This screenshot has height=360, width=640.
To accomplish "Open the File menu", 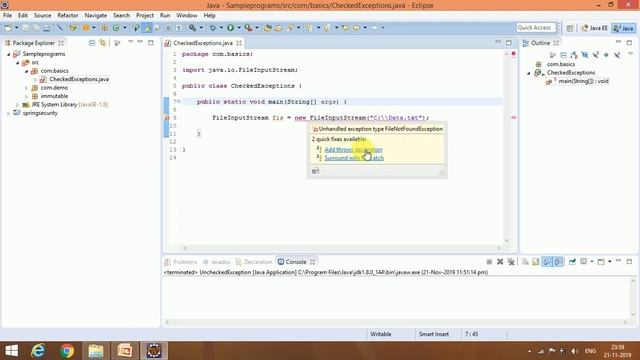I will 7,16.
